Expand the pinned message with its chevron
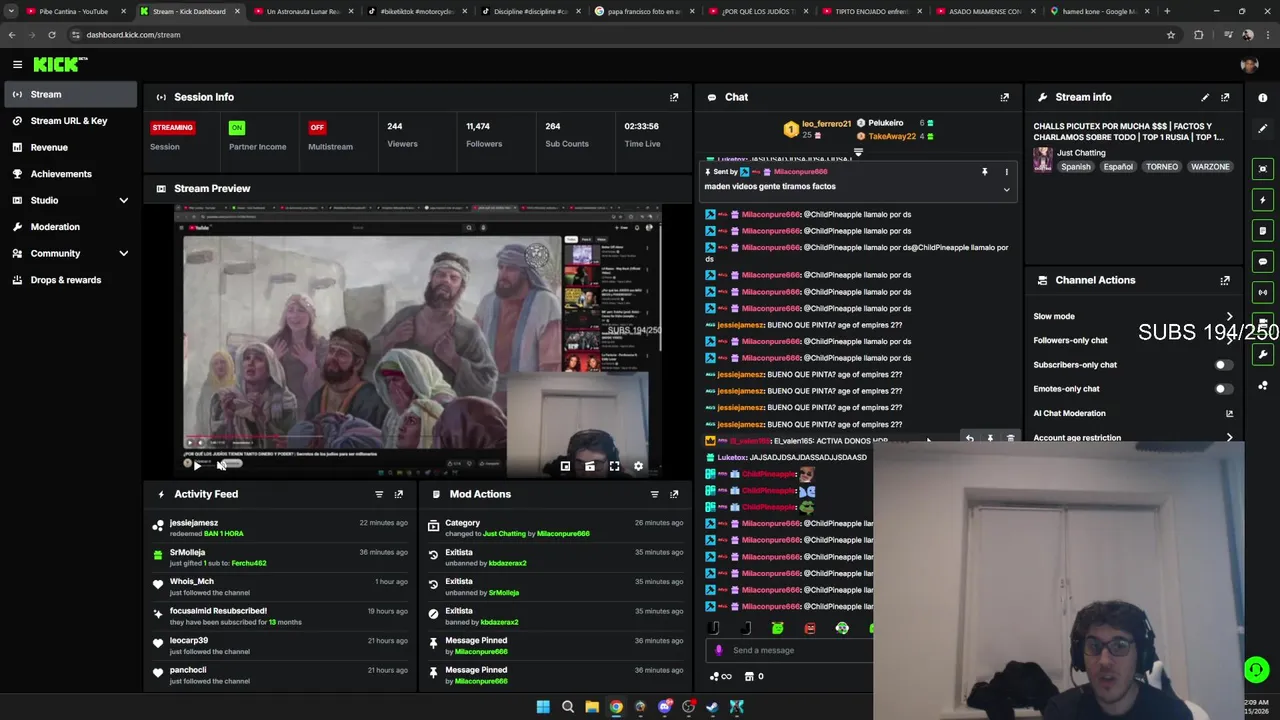 [1007, 189]
